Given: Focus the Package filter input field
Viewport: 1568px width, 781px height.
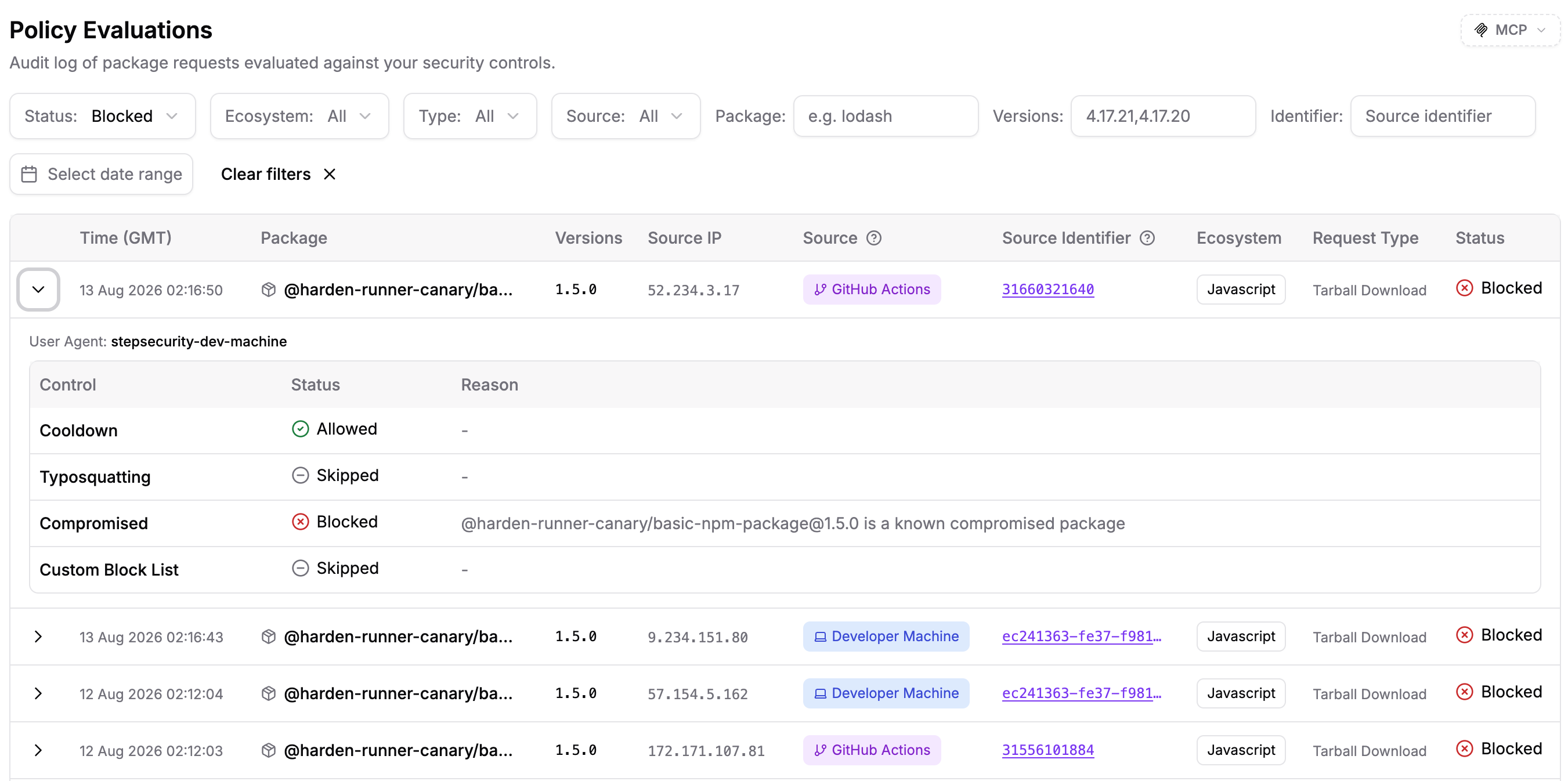Looking at the screenshot, I should 886,115.
